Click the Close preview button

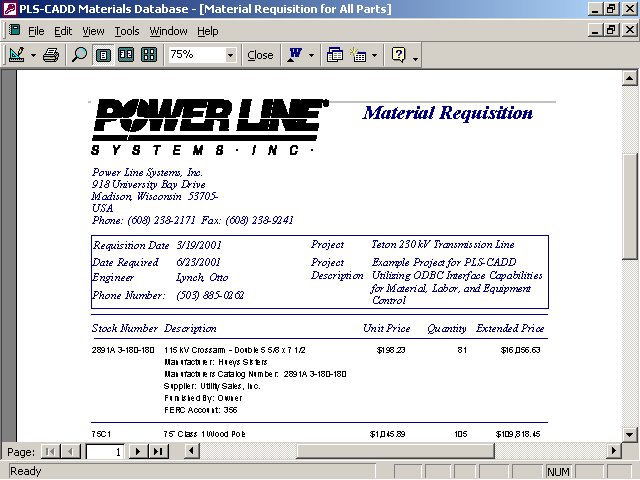click(x=260, y=55)
